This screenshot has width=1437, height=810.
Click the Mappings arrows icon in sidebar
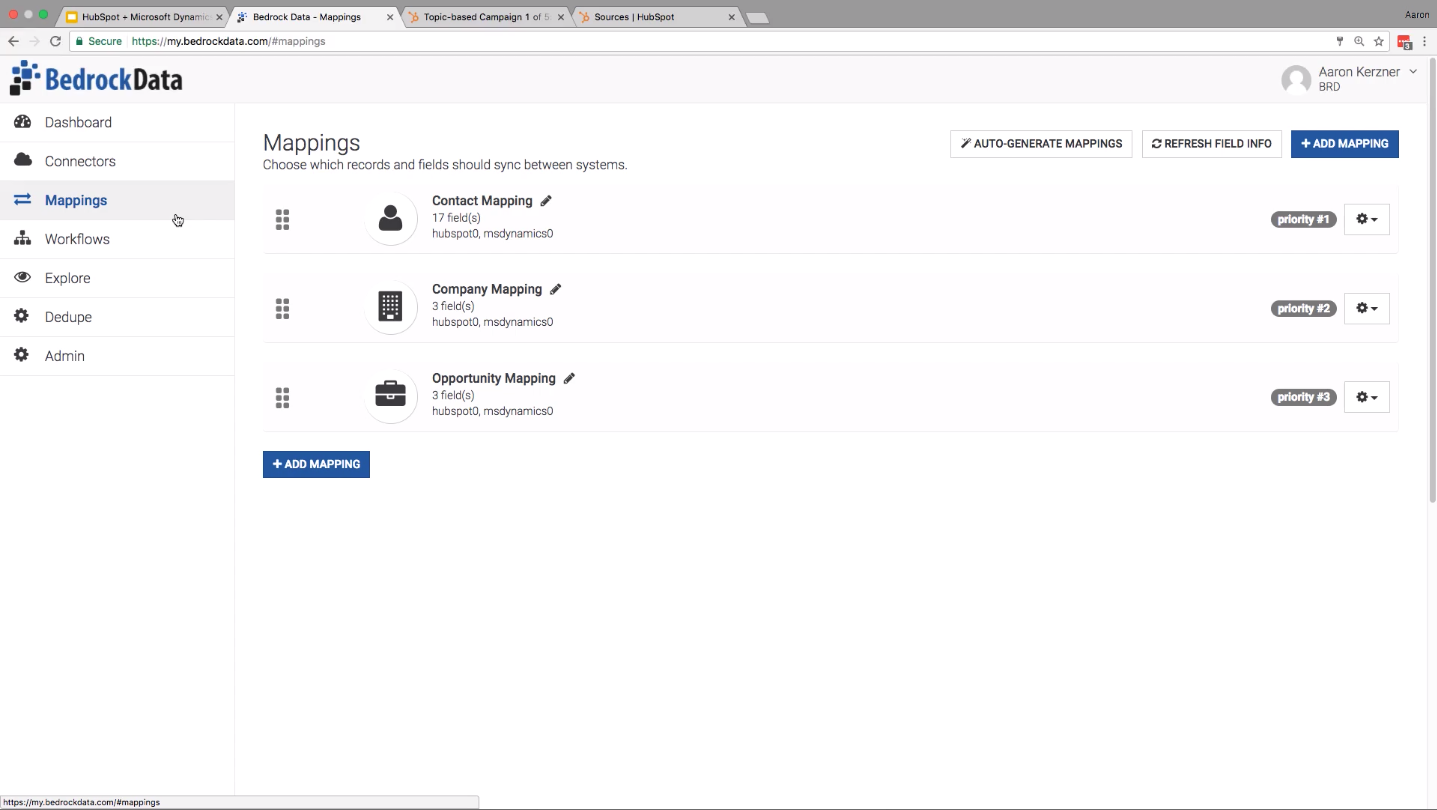pyautogui.click(x=23, y=200)
